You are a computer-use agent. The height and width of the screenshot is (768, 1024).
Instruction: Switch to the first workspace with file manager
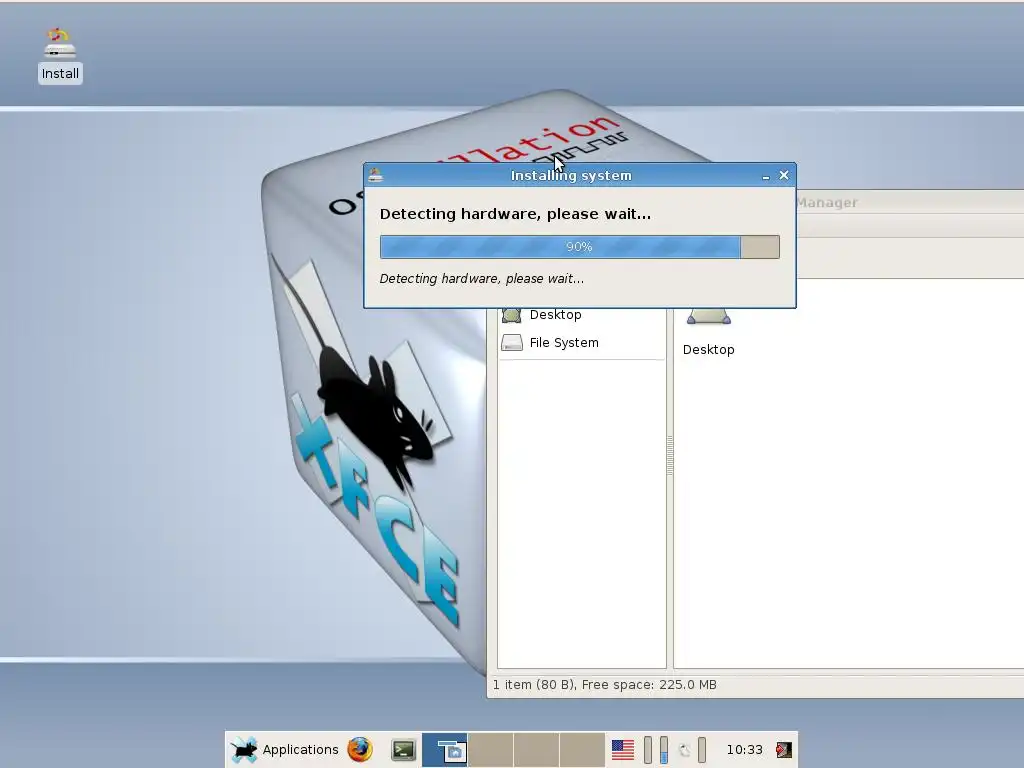click(445, 749)
